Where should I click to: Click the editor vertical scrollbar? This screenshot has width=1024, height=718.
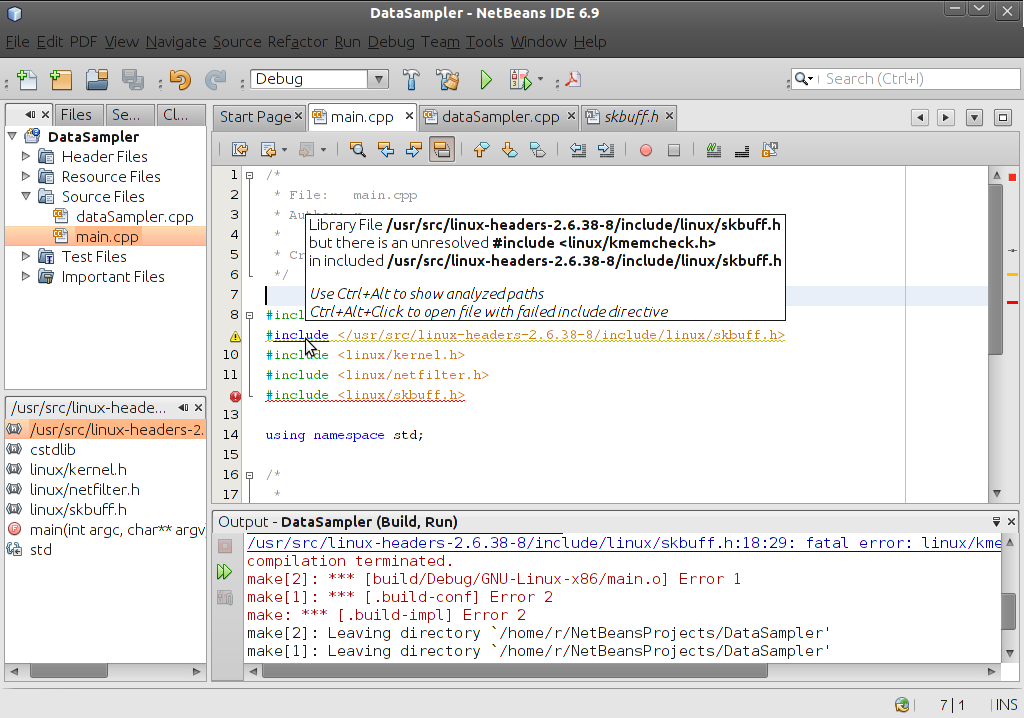996,270
